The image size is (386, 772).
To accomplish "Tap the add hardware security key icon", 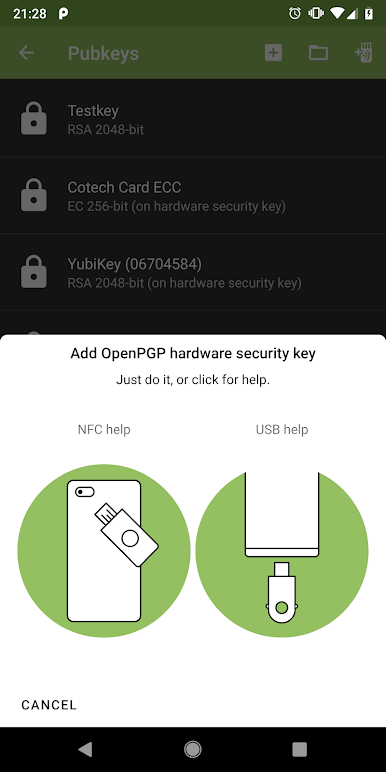I will (x=363, y=53).
